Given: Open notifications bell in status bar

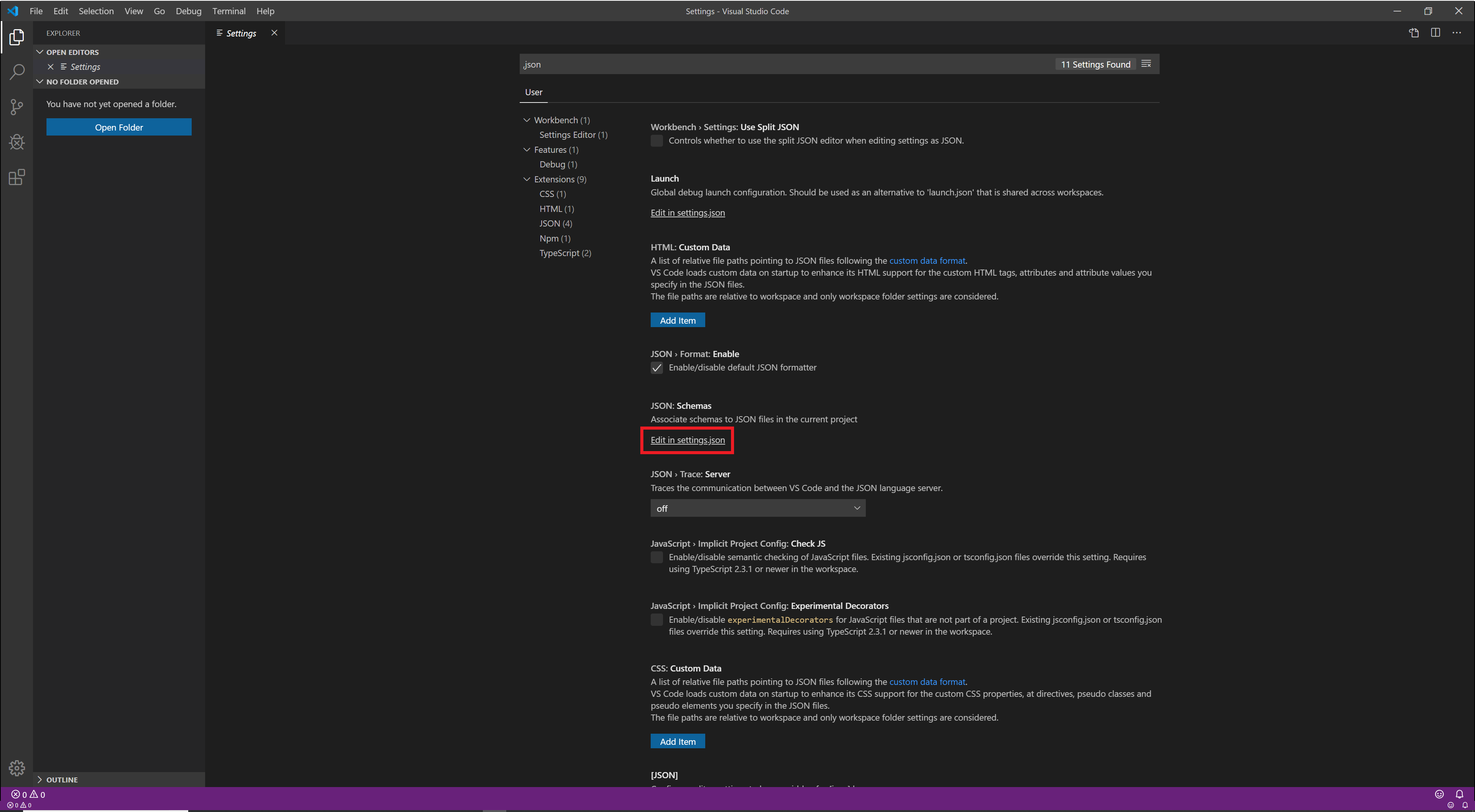Looking at the screenshot, I should [x=1459, y=794].
